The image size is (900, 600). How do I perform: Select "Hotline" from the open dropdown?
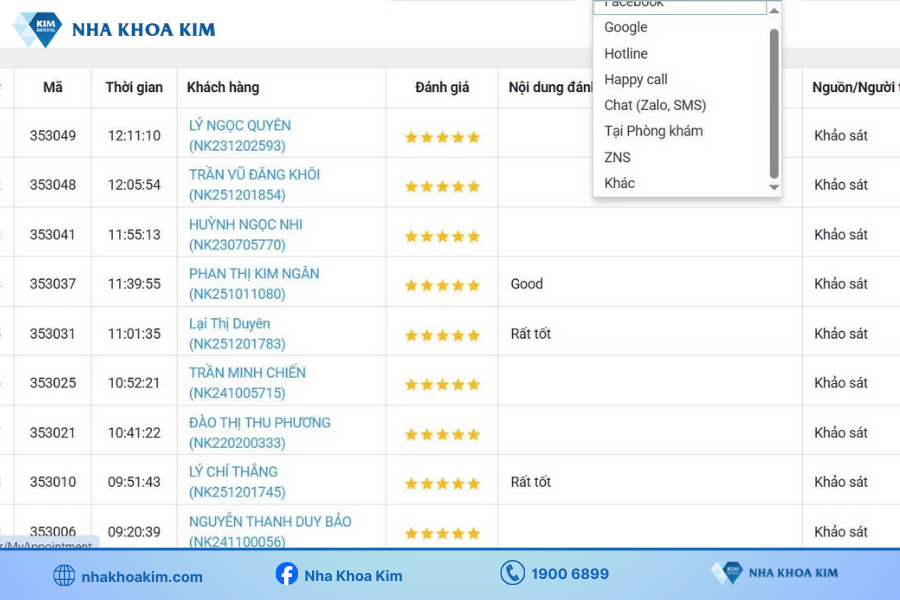625,53
